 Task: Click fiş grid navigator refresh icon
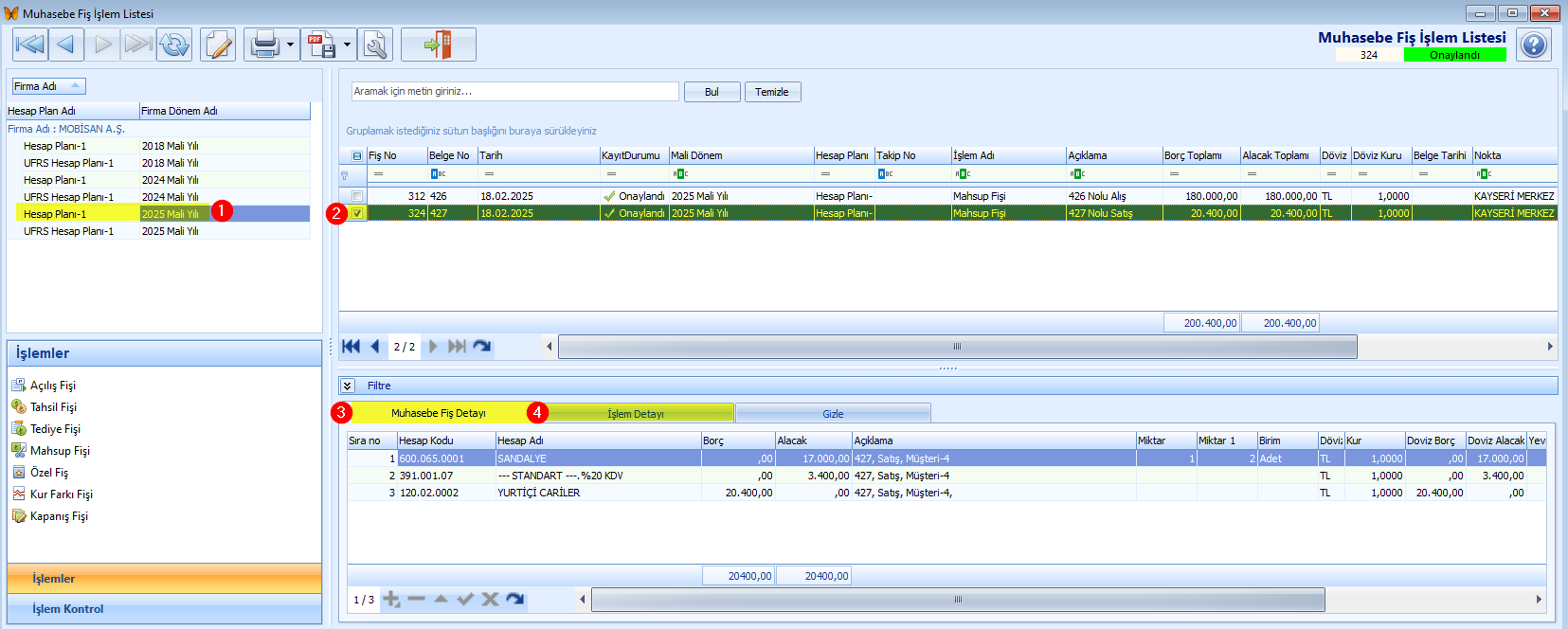click(x=481, y=347)
